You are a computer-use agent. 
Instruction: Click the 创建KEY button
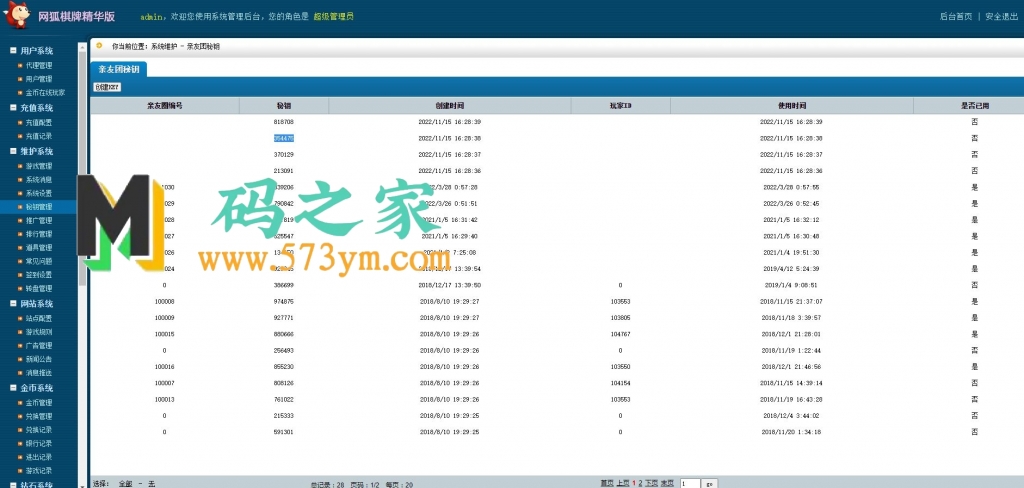click(x=107, y=87)
